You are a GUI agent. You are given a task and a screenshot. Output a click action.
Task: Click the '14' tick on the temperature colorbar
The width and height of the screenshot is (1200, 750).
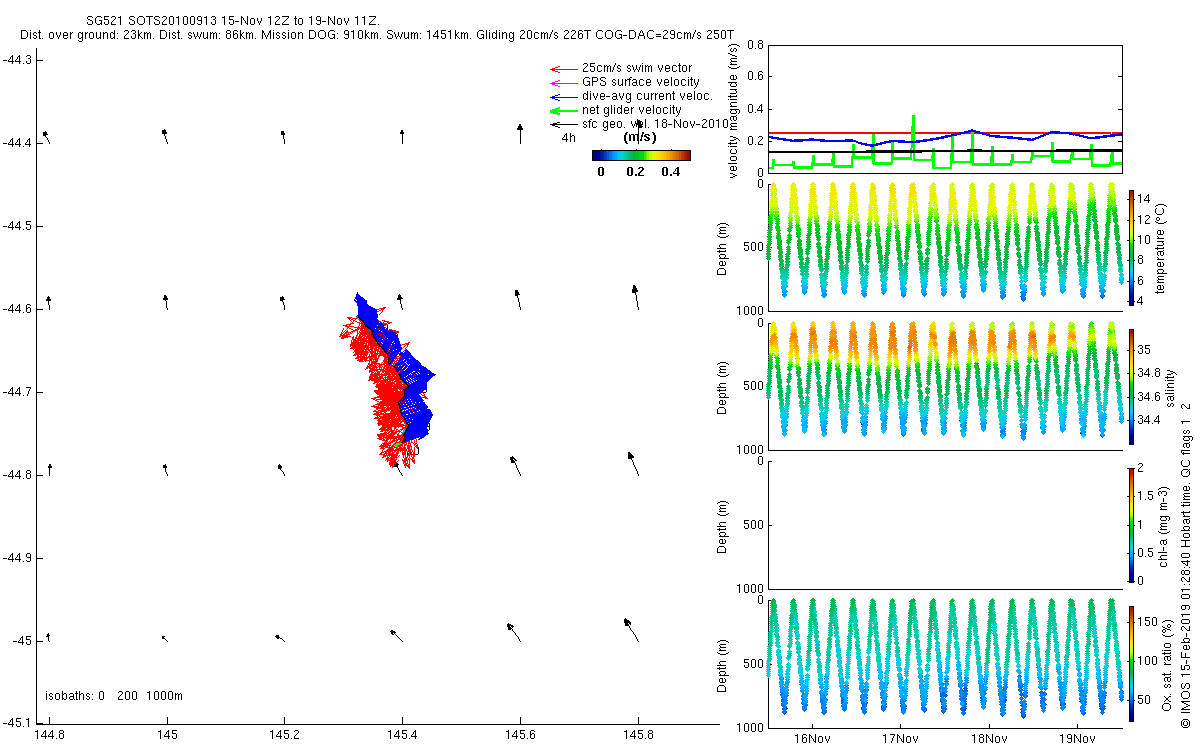[1146, 198]
